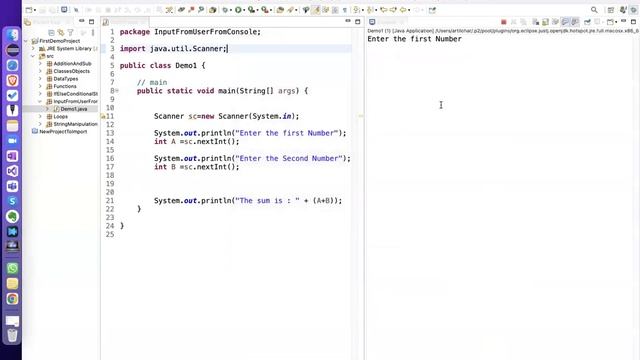Open the Run button dropdown arrow
This screenshot has width=640, height=360.
point(244,10)
